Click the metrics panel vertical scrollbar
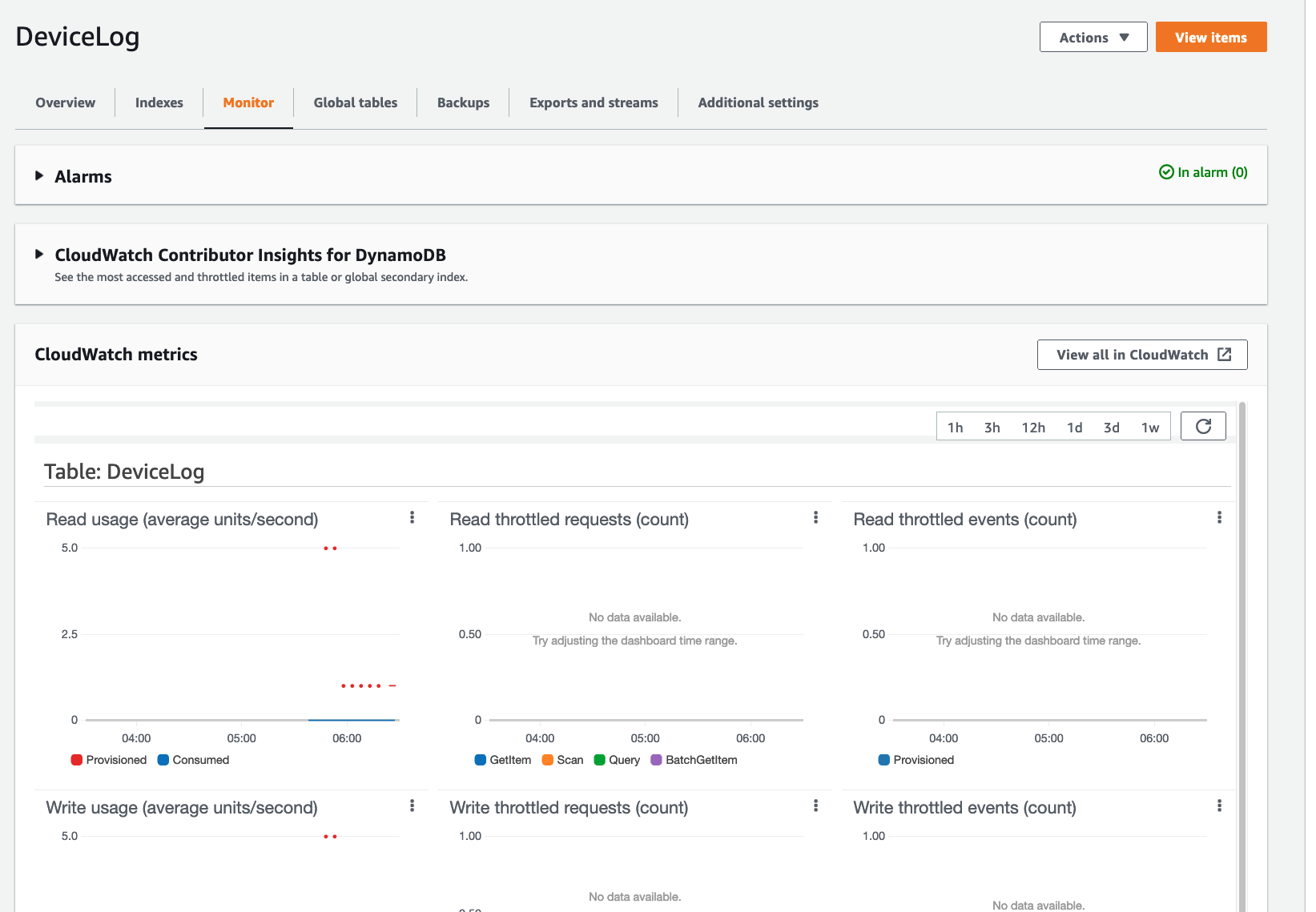Image resolution: width=1316 pixels, height=912 pixels. coord(1242,657)
